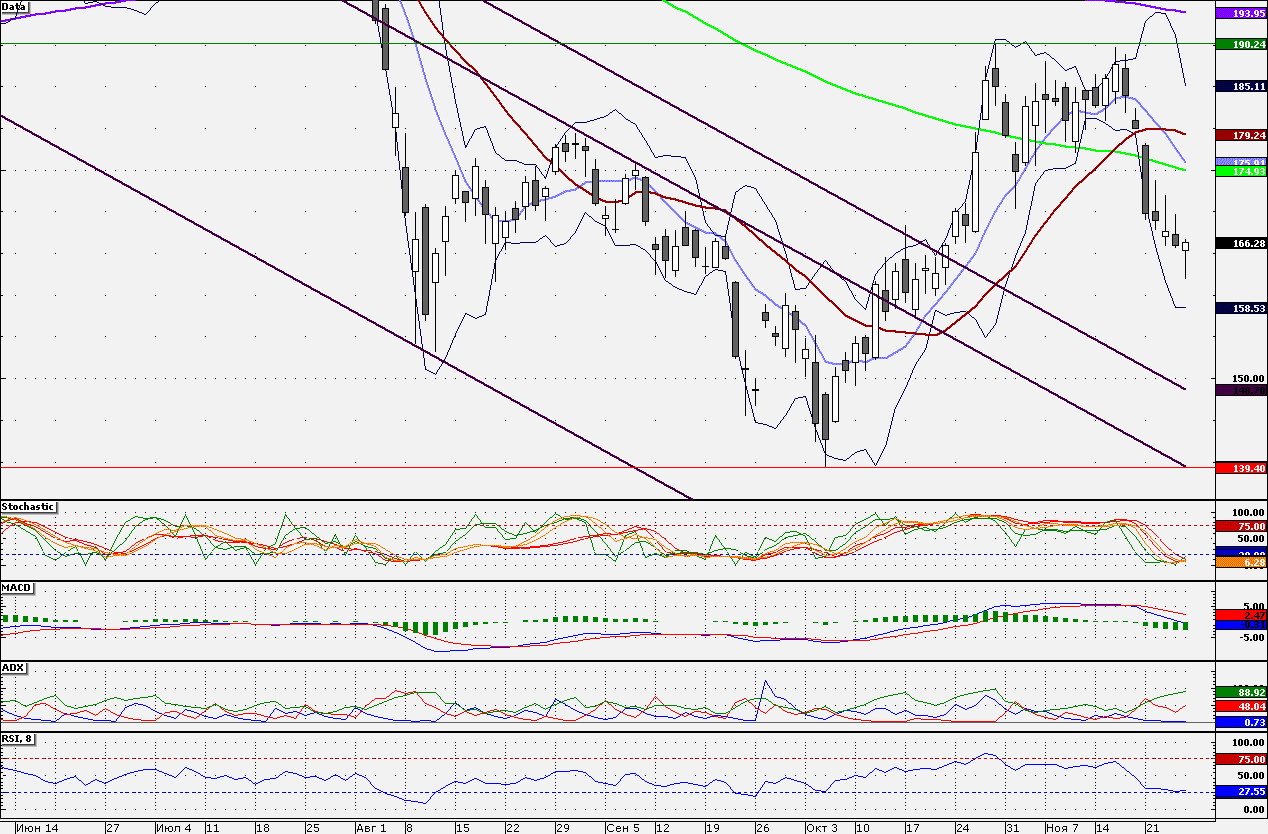Click the purple 193.95 price tag

point(1241,14)
